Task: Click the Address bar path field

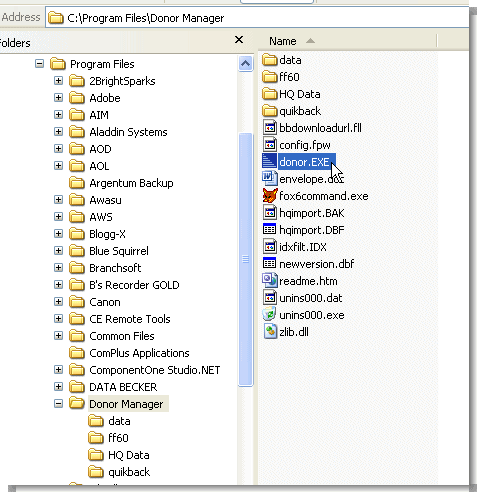Action: (x=257, y=18)
